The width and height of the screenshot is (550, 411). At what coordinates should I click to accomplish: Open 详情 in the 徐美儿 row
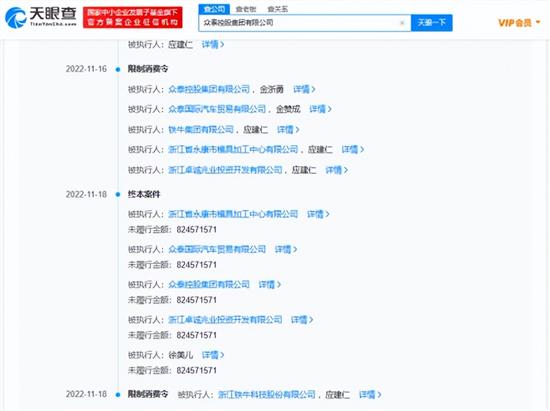[x=213, y=355]
